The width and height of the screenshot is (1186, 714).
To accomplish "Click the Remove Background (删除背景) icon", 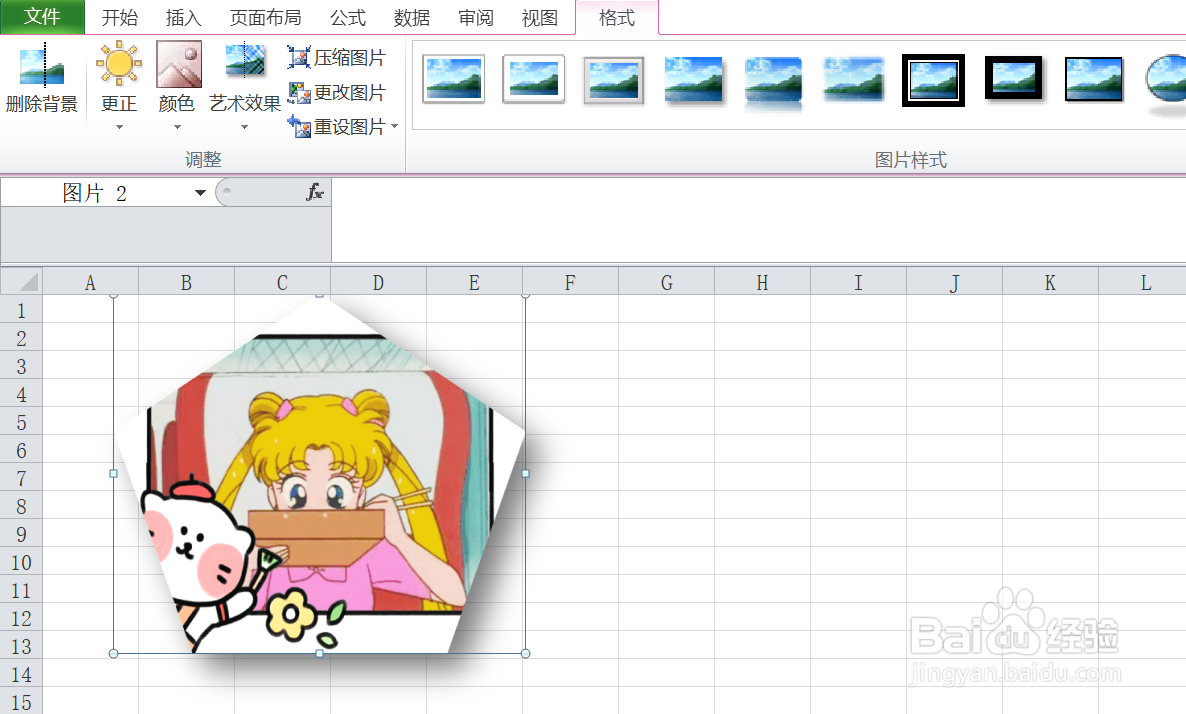I will 42,67.
